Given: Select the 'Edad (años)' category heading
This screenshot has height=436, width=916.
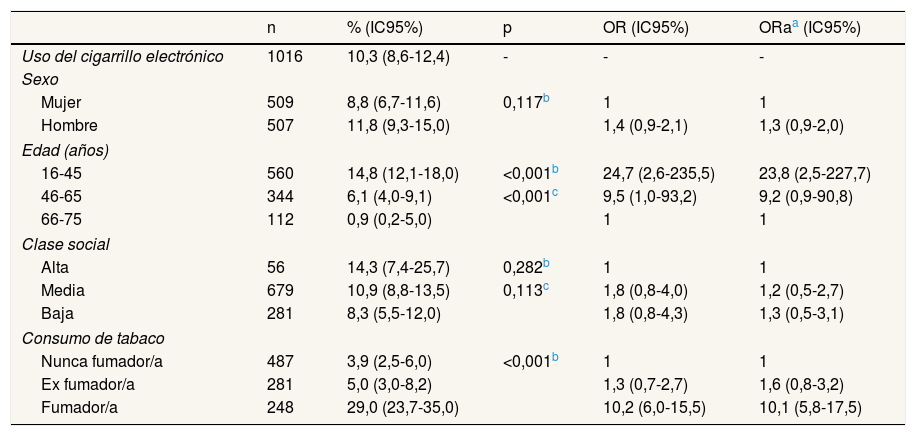Looking at the screenshot, I should pos(65,150).
